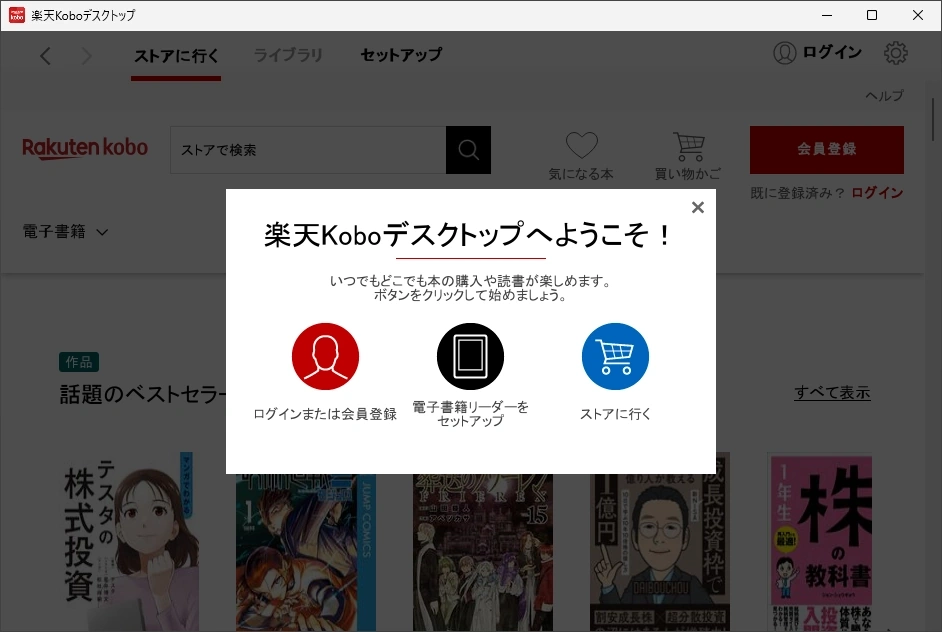Click すべて表示 to show all bestsellers

832,393
